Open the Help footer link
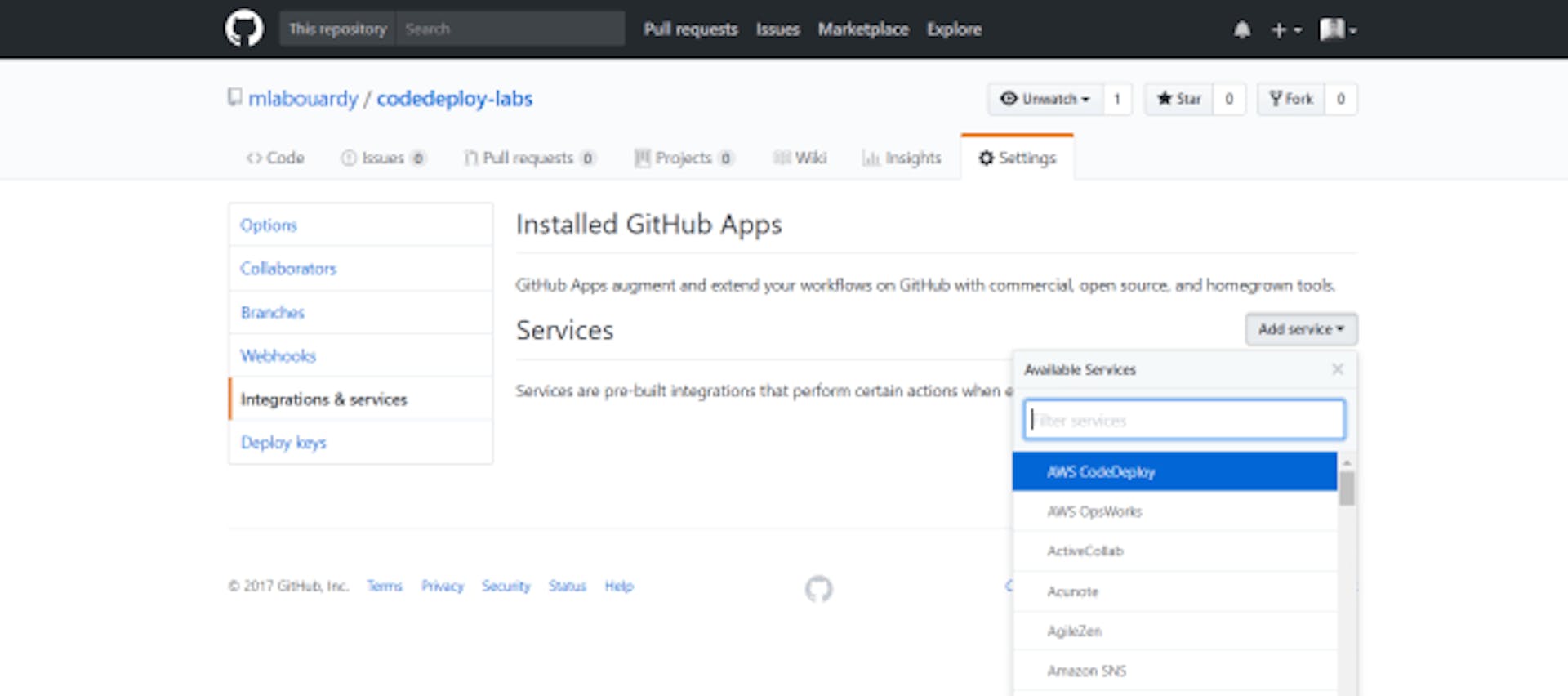 (619, 586)
